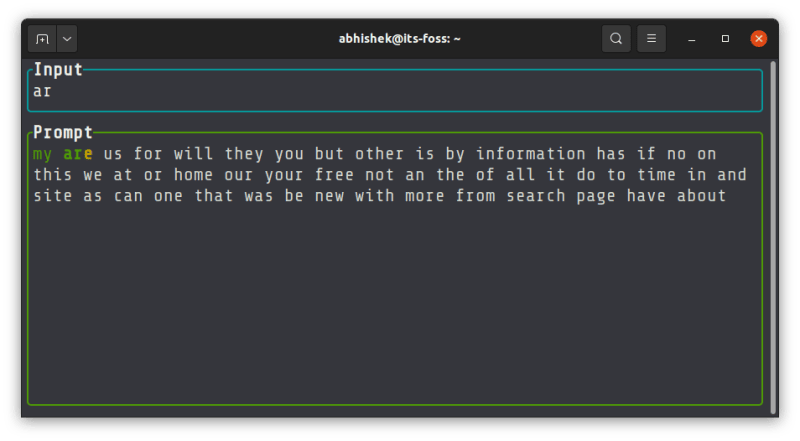Click the vertical scrollbar of the terminal
The image size is (800, 441).
[773, 237]
